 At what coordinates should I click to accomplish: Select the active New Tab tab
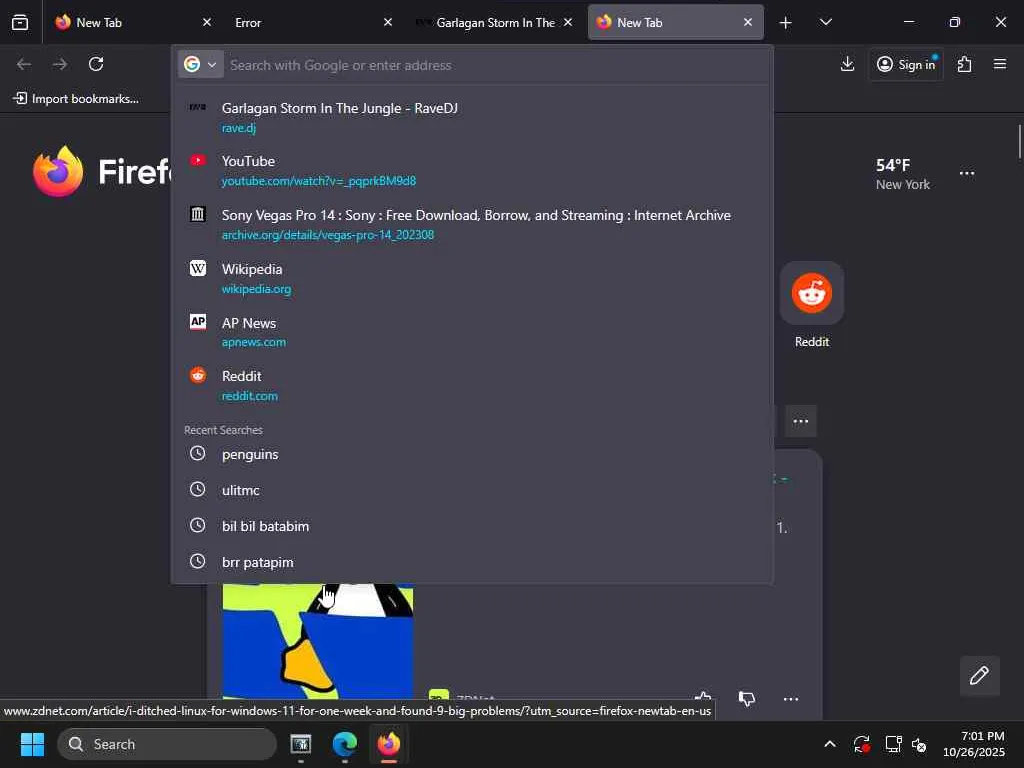coord(675,22)
